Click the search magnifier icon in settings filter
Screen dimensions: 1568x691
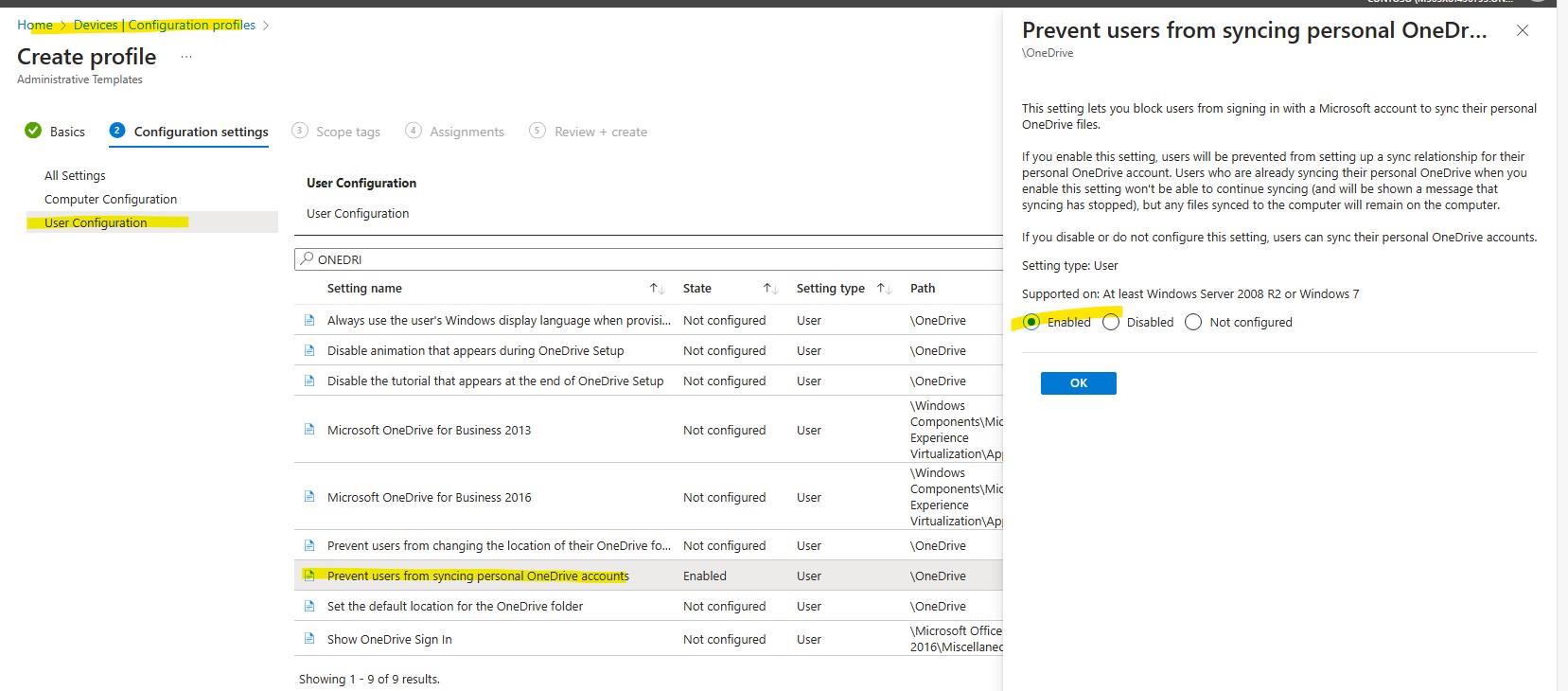307,258
